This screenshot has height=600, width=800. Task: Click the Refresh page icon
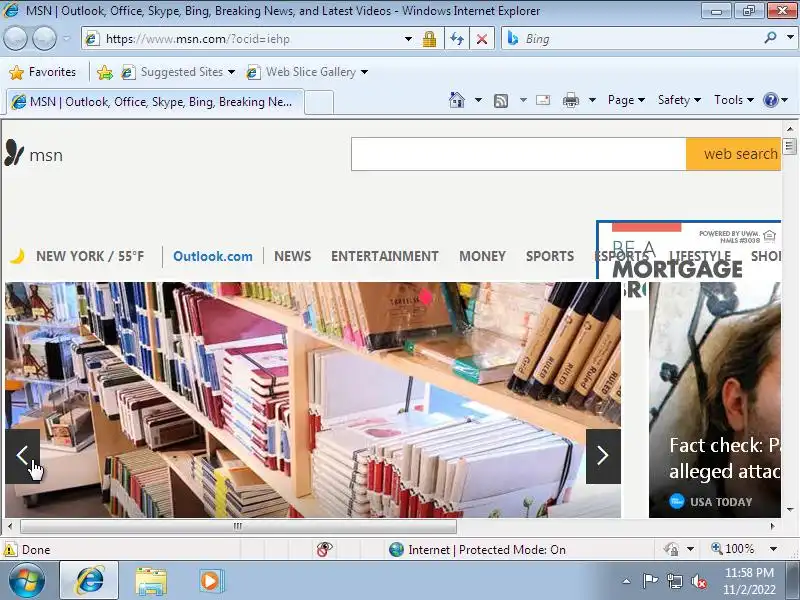click(457, 39)
